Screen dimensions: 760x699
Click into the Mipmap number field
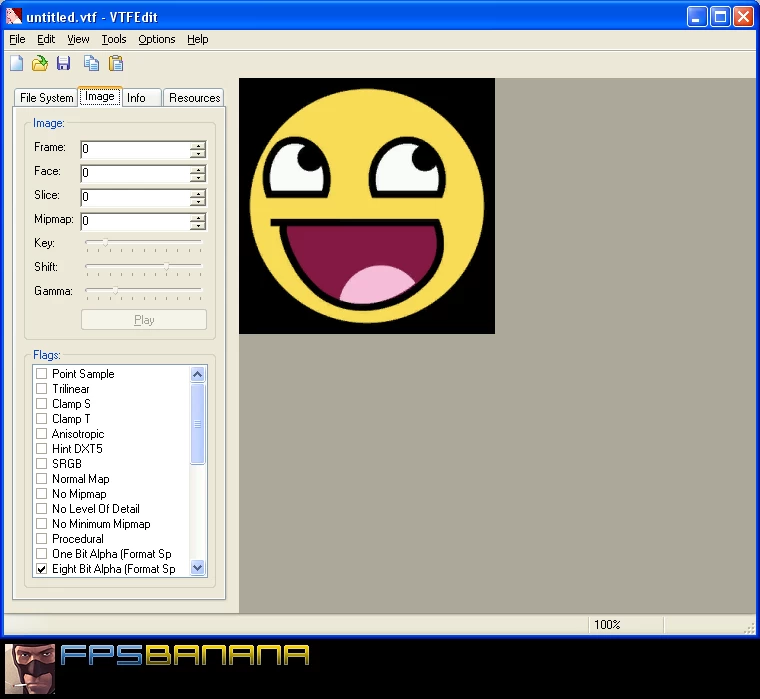pyautogui.click(x=135, y=221)
